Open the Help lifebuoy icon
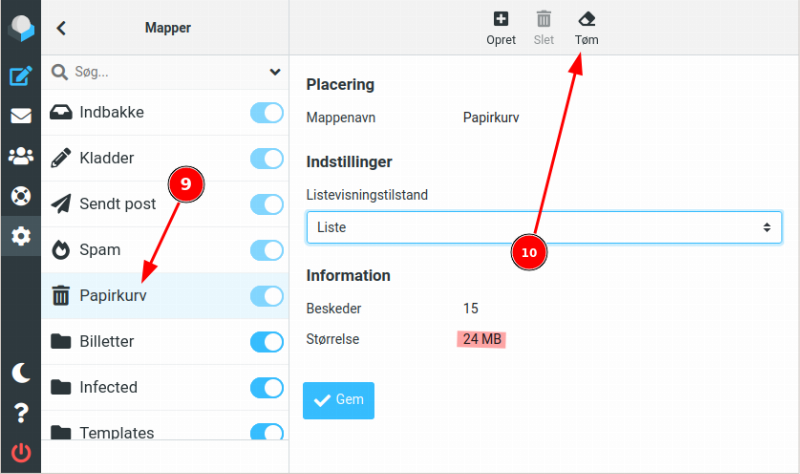The image size is (800, 474). click(x=20, y=195)
